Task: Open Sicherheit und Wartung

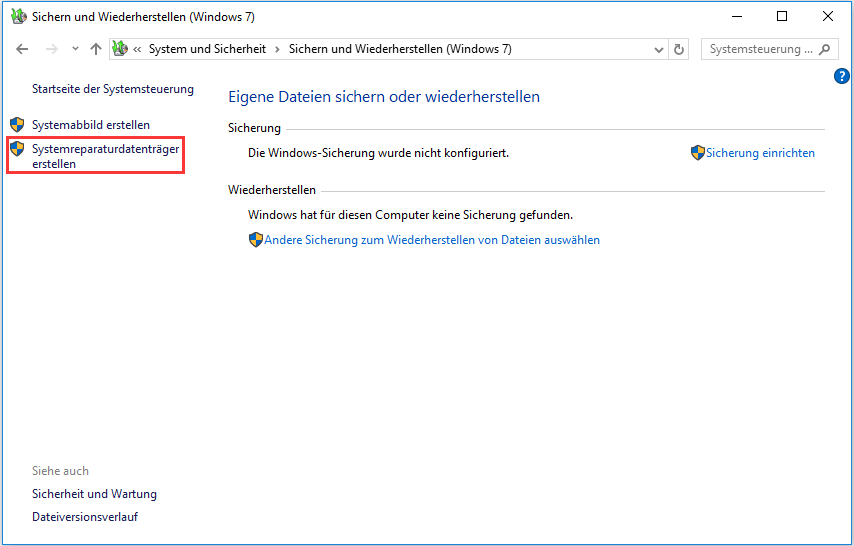Action: click(x=94, y=494)
